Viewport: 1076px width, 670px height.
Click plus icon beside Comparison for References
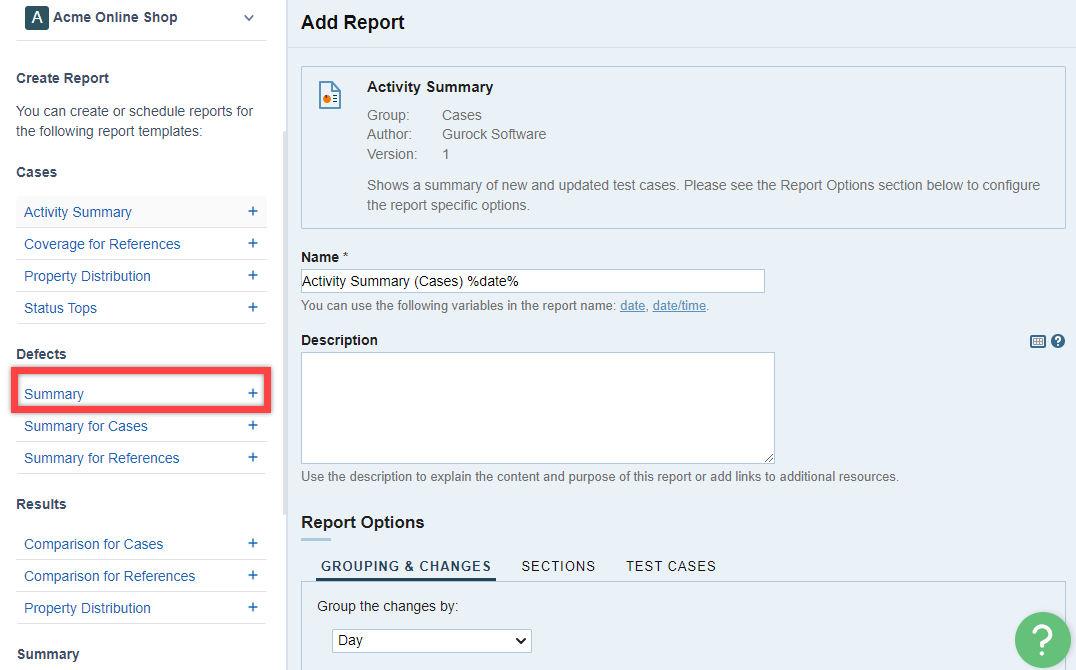point(253,576)
